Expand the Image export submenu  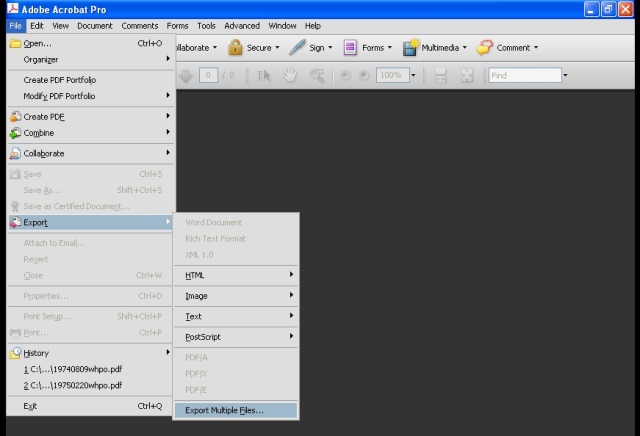[x=236, y=296]
